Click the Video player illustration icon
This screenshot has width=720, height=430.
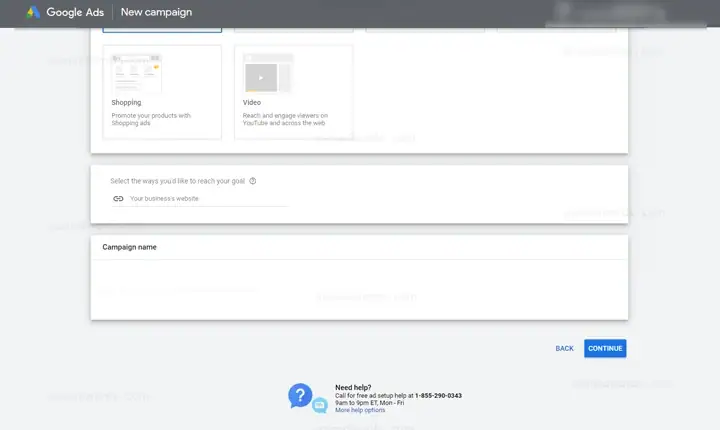coord(268,74)
